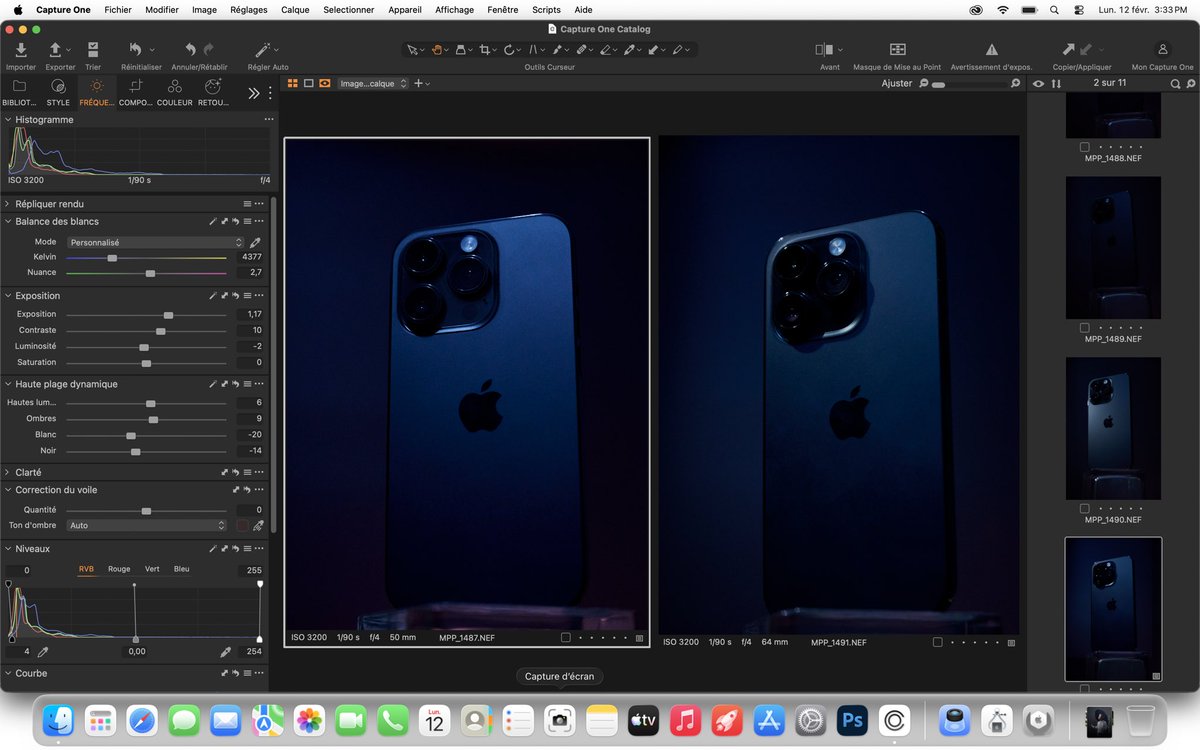Image resolution: width=1200 pixels, height=750 pixels.
Task: Open Mon Capture One account icon
Action: 1162,49
